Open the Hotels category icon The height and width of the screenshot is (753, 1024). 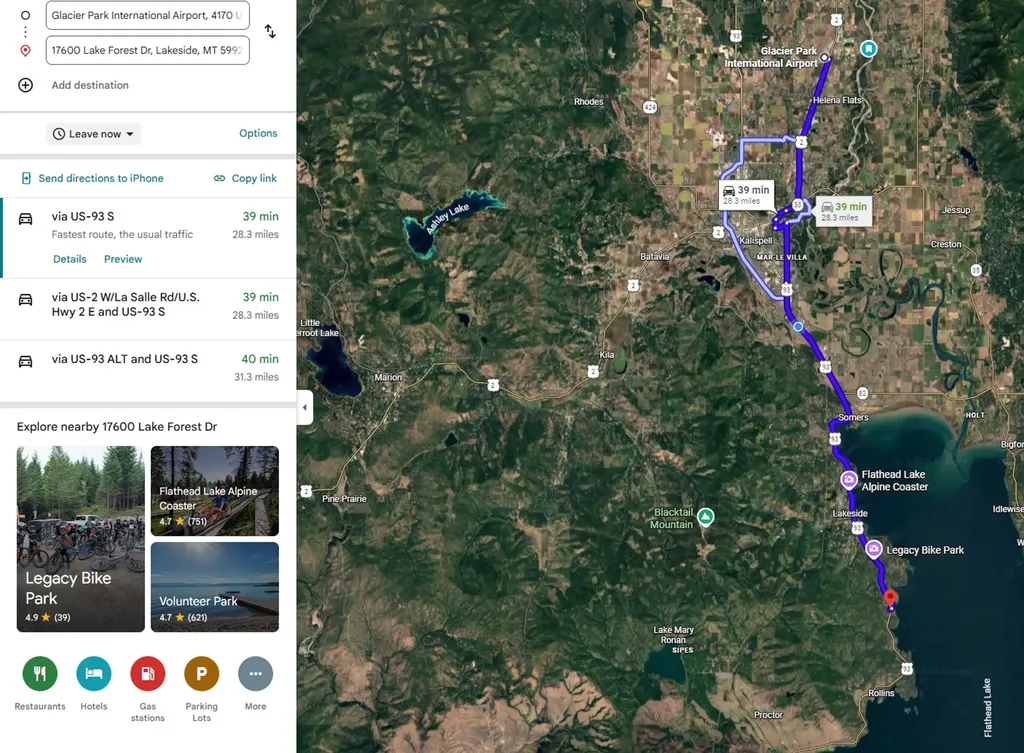pyautogui.click(x=94, y=673)
